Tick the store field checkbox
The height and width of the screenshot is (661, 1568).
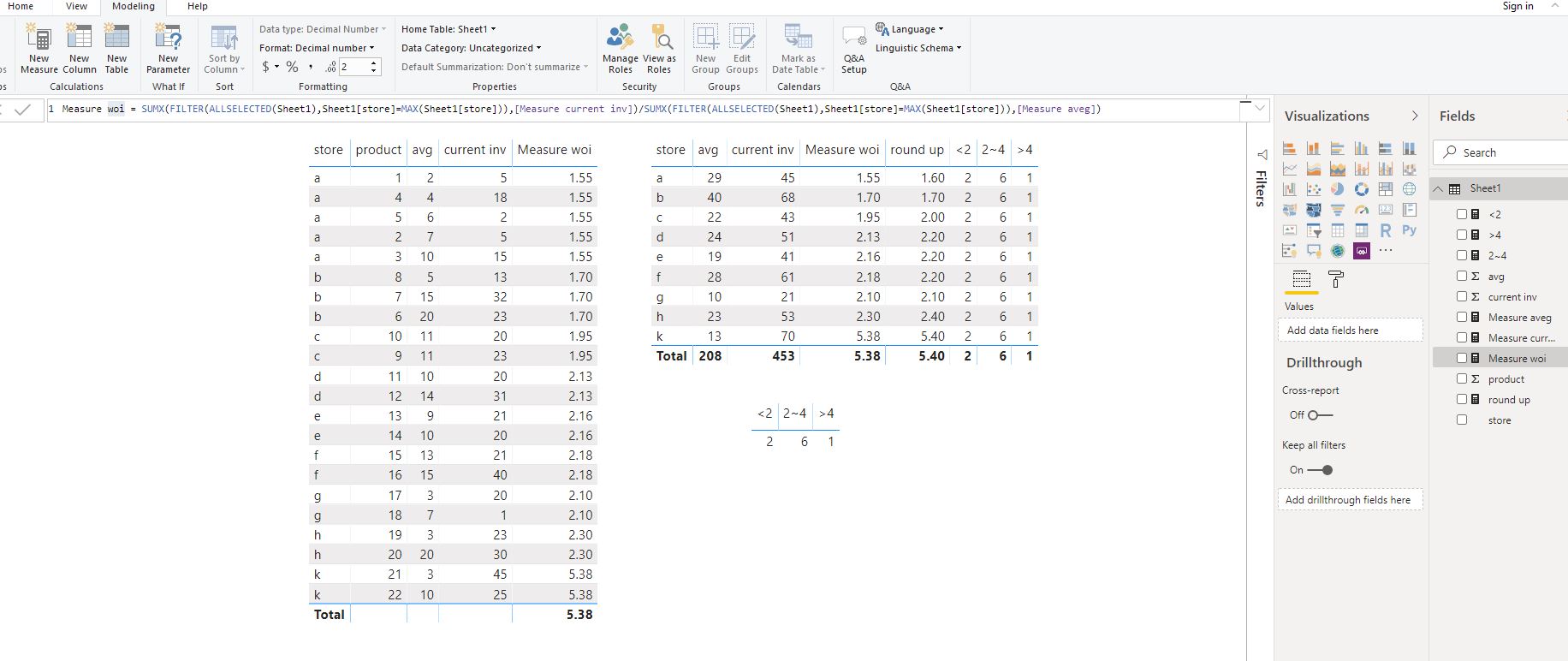1462,420
